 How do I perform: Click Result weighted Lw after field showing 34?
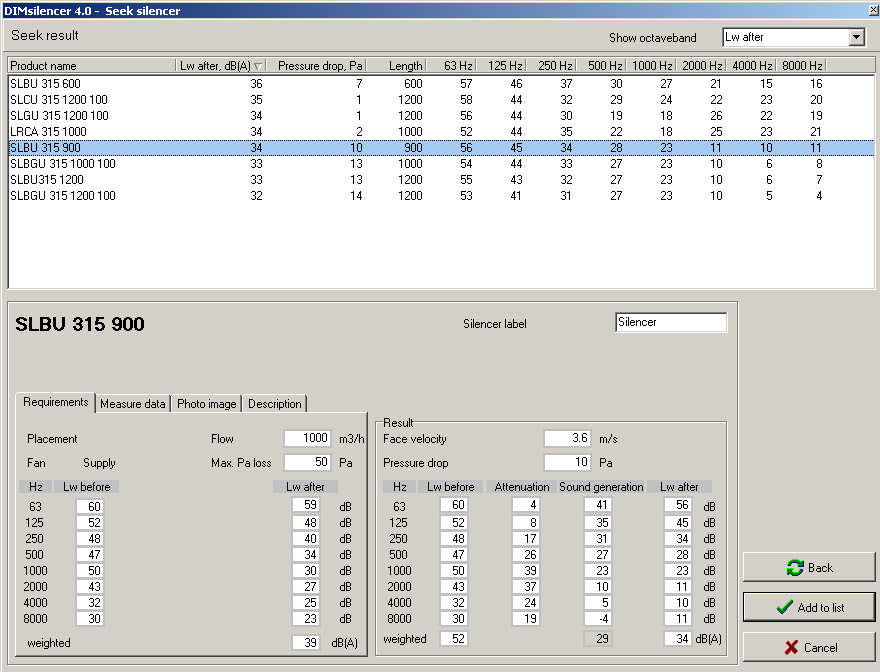[x=678, y=638]
